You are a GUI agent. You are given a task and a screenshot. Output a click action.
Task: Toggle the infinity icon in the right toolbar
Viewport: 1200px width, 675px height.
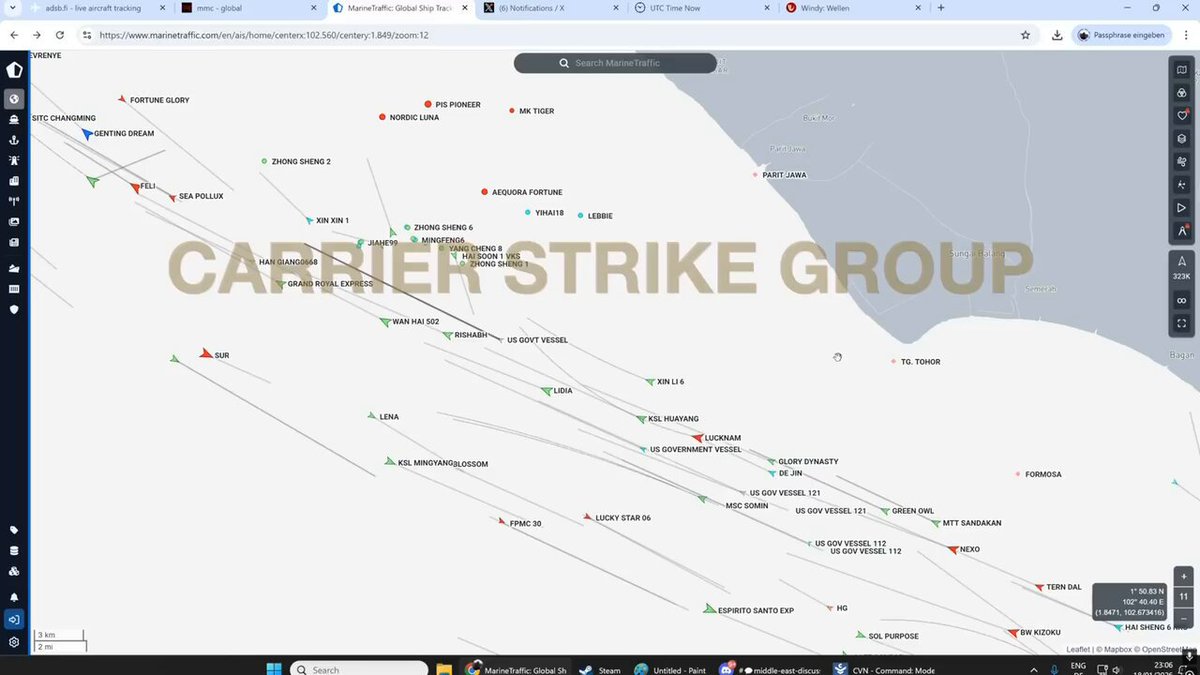pyautogui.click(x=1181, y=301)
